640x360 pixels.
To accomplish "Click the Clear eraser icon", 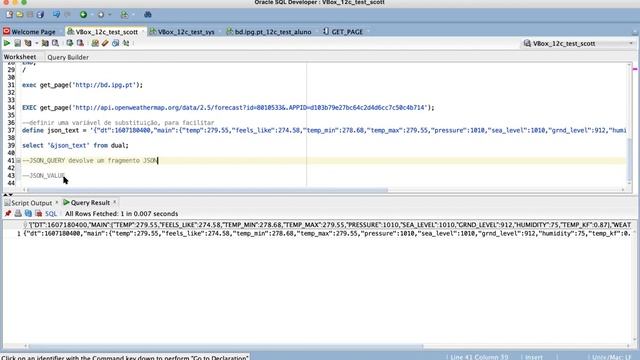I will coord(105,43).
